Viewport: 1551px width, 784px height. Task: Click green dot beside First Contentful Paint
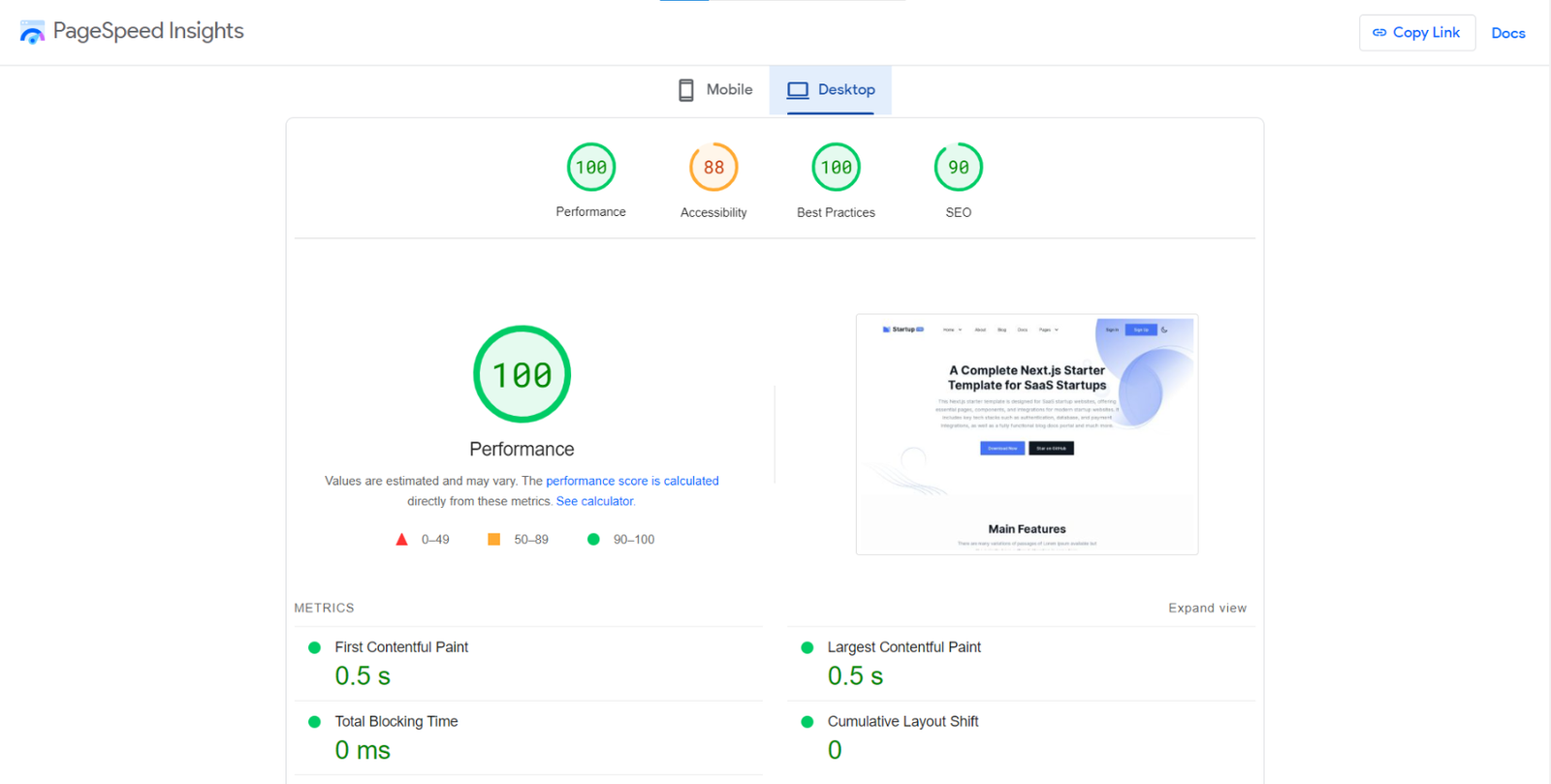tap(314, 647)
